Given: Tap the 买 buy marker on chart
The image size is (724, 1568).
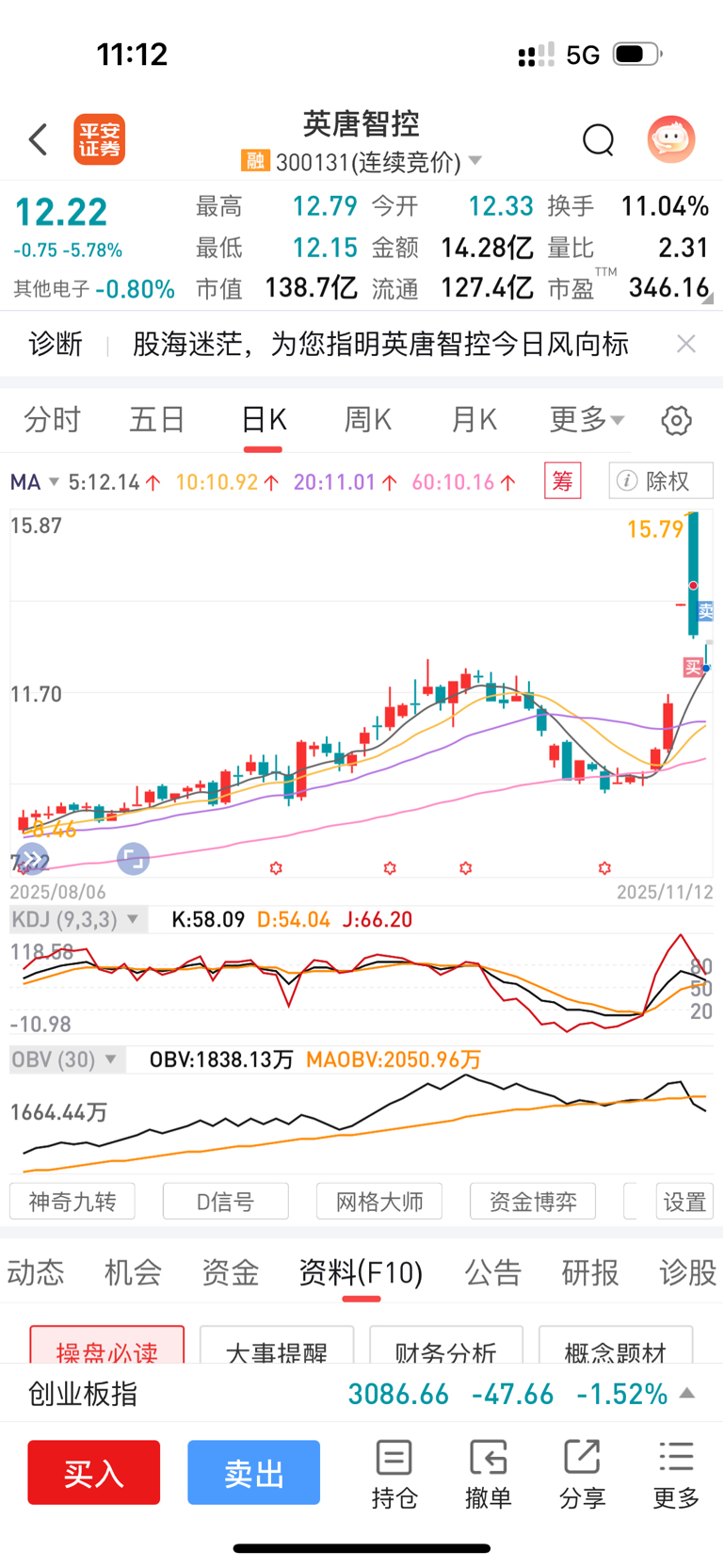Looking at the screenshot, I should tap(693, 668).
